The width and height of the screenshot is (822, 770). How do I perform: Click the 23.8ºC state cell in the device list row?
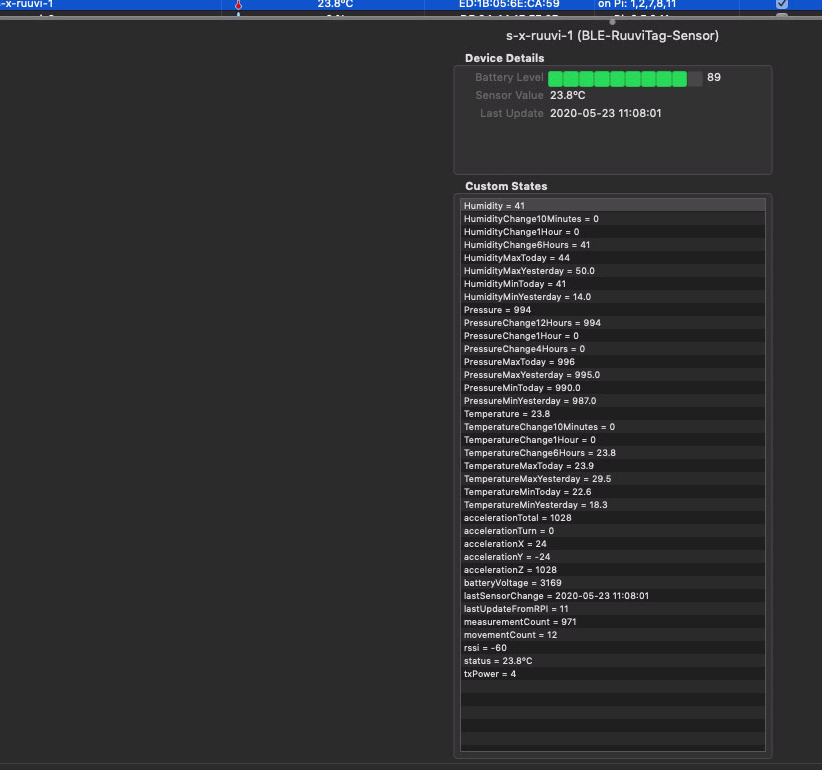click(335, 4)
